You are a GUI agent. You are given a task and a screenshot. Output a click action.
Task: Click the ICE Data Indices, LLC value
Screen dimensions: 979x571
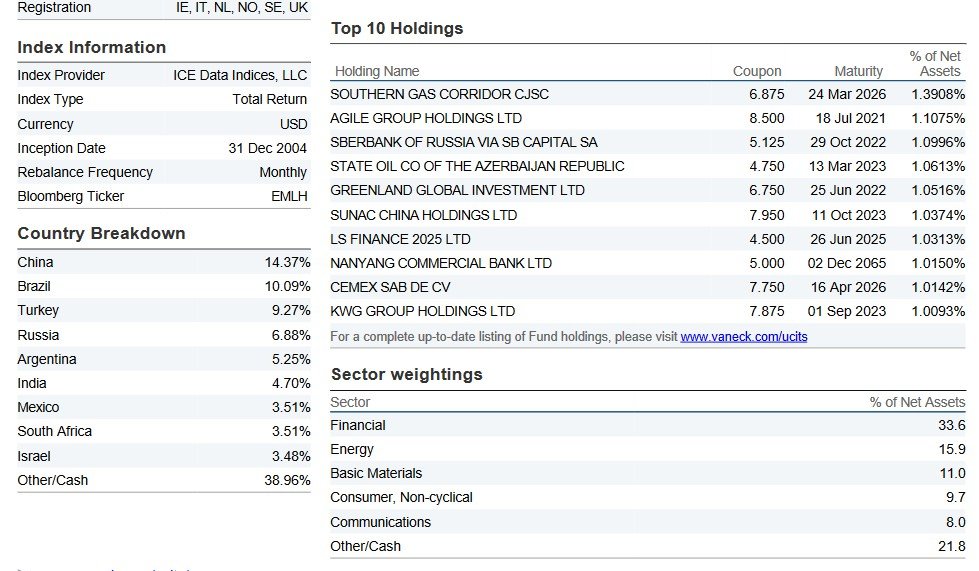click(240, 75)
